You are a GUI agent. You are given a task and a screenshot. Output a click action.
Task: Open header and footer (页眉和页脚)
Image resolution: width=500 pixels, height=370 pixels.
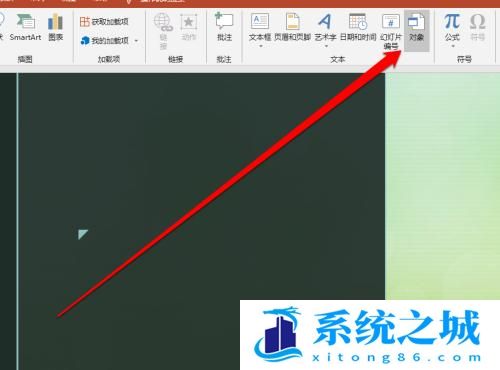[292, 27]
